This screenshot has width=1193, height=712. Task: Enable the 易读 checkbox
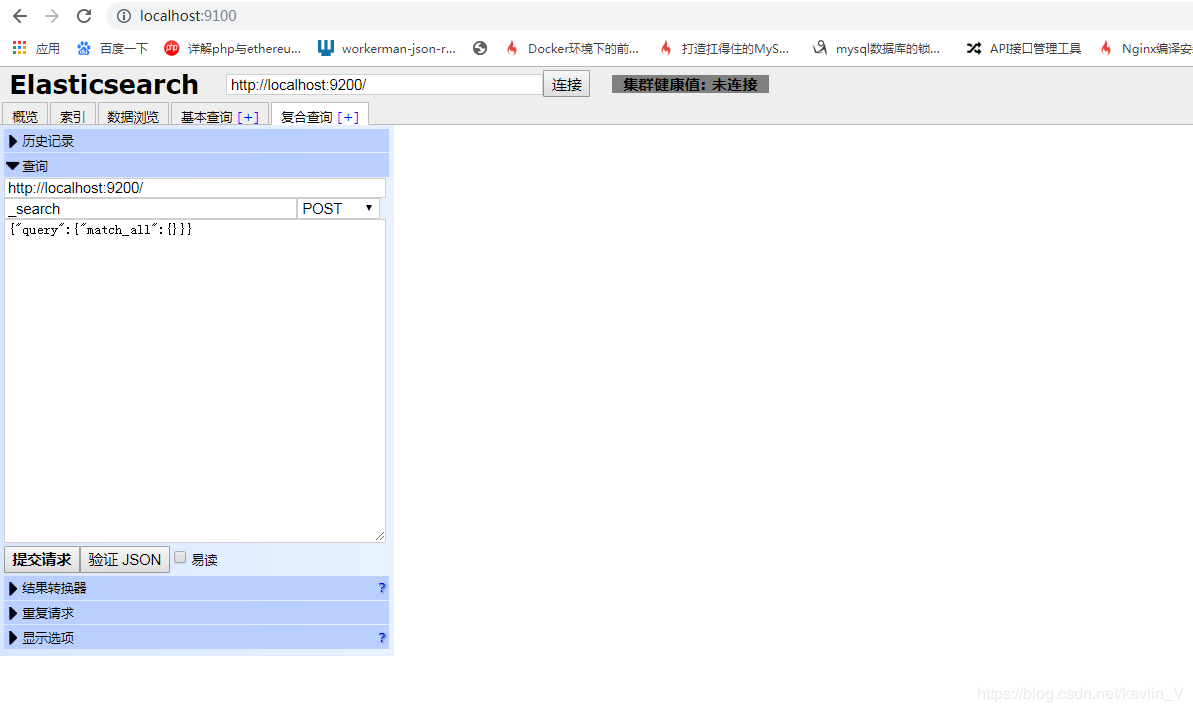click(180, 558)
